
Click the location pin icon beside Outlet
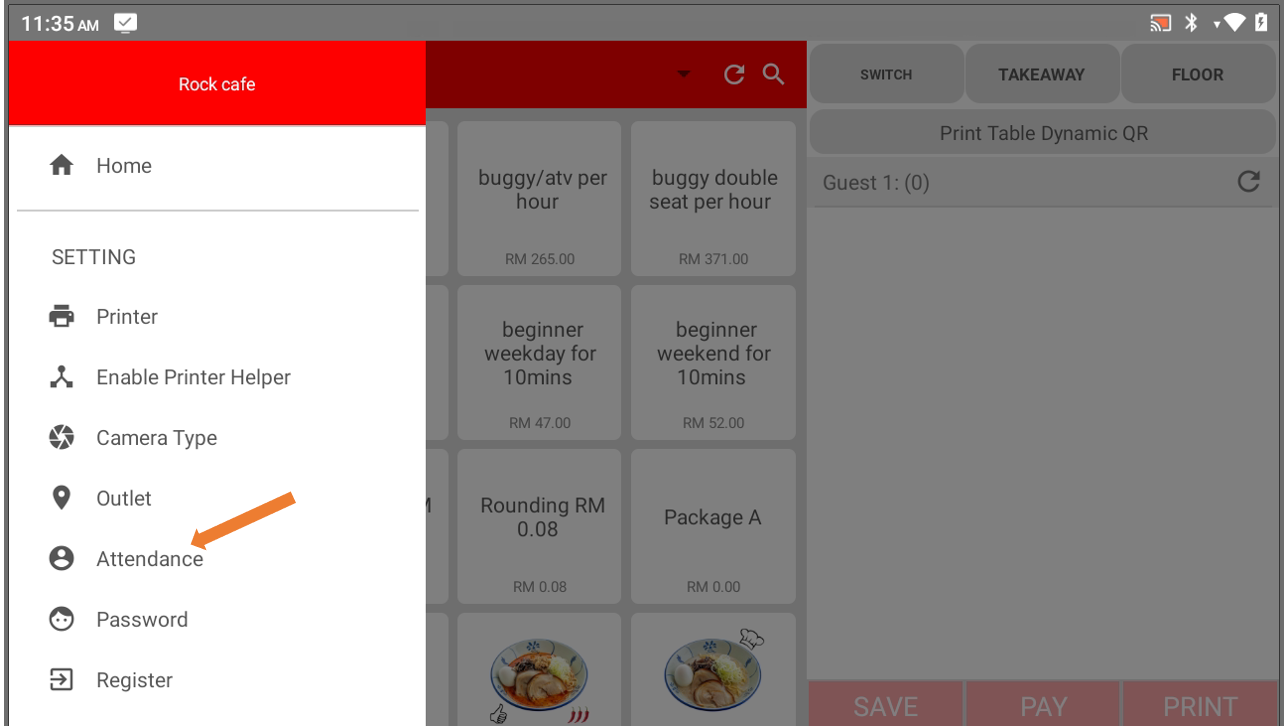[62, 498]
